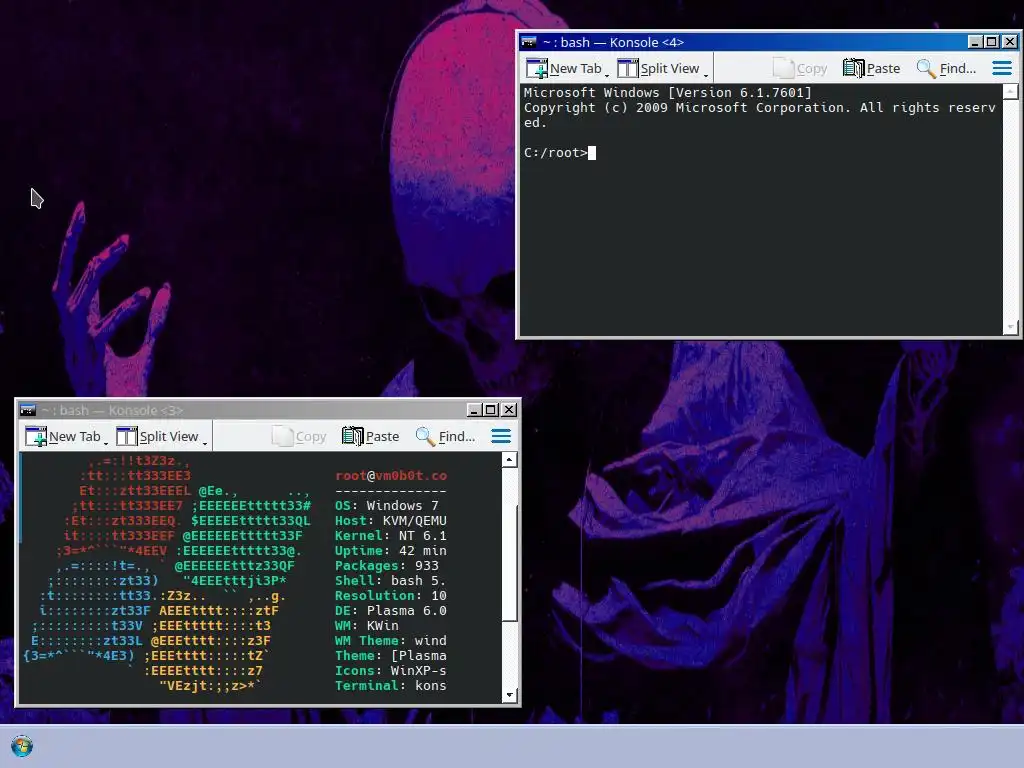Screen dimensions: 1024x768
Task: Click 'Kernel: NT 6.1' line
Action: [391, 536]
